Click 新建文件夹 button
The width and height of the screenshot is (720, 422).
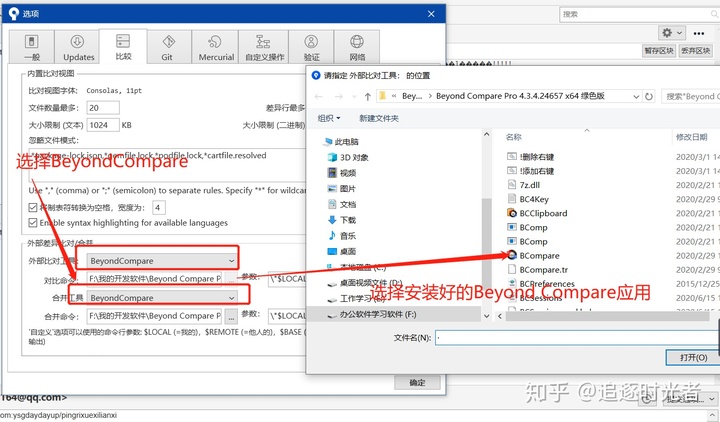378,118
